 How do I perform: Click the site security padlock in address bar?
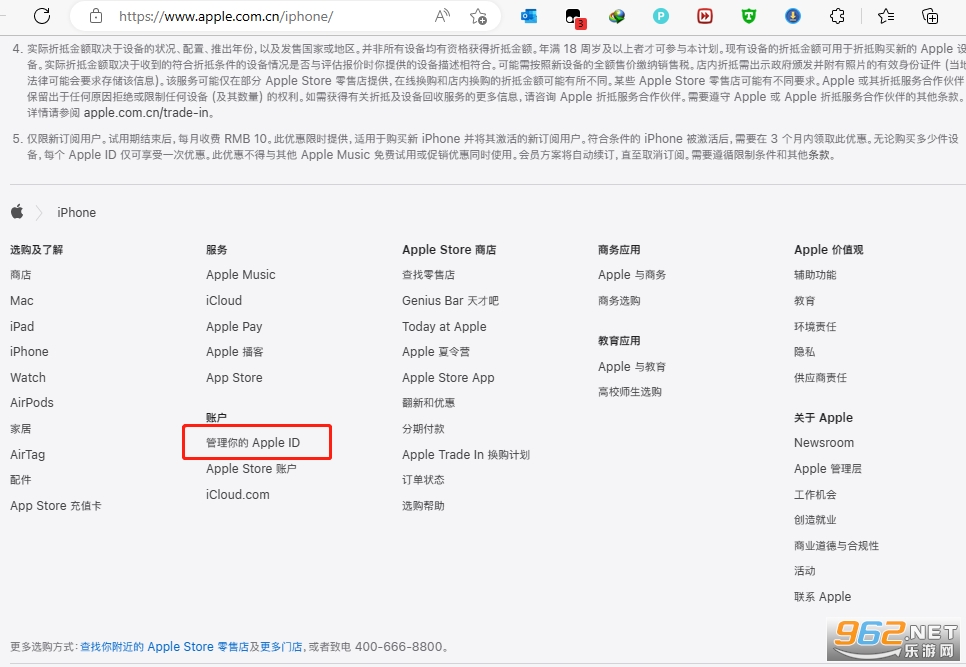pyautogui.click(x=95, y=16)
